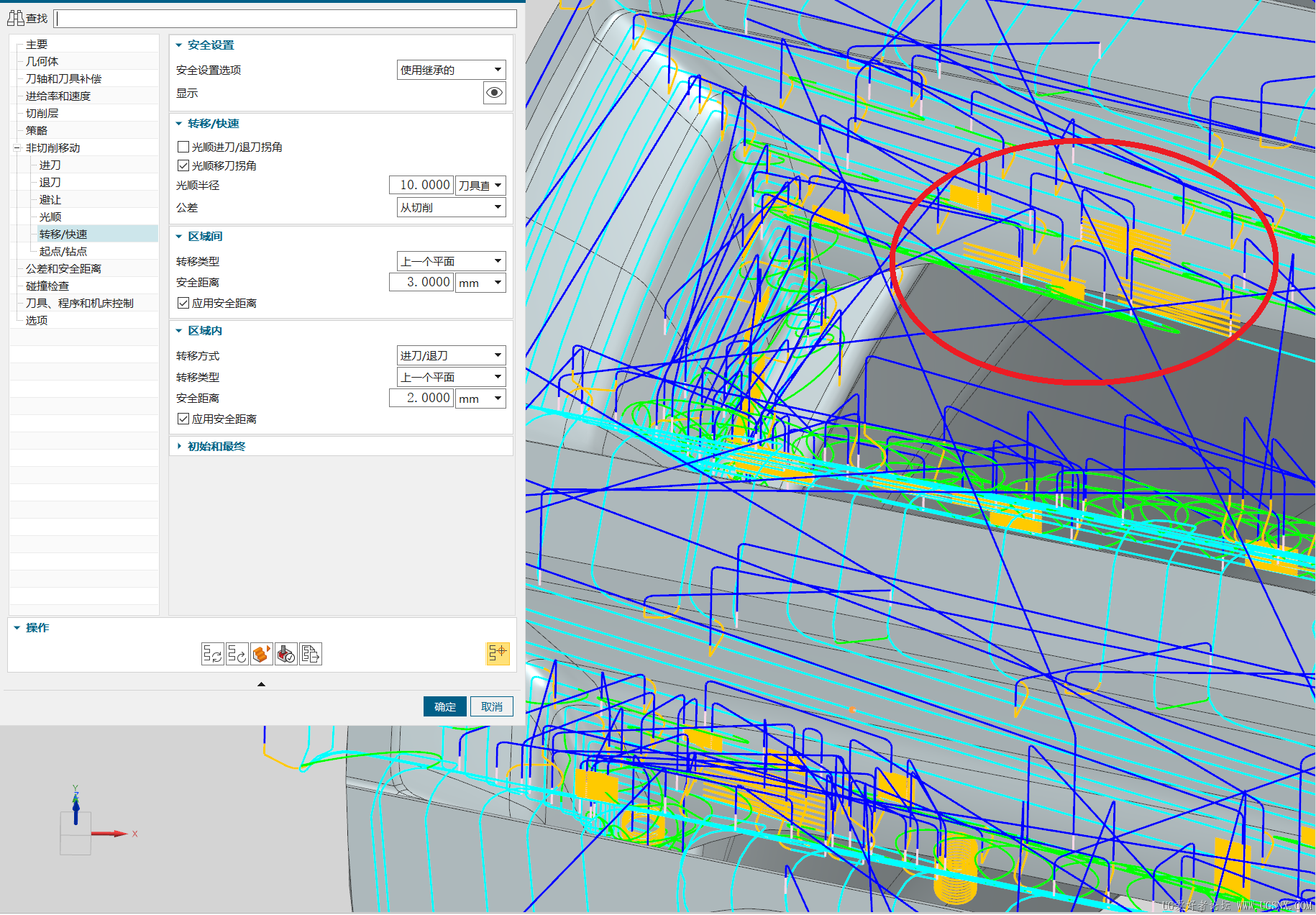The width and height of the screenshot is (1316, 915).
Task: Click the Replay tool path icon
Action: point(237,654)
